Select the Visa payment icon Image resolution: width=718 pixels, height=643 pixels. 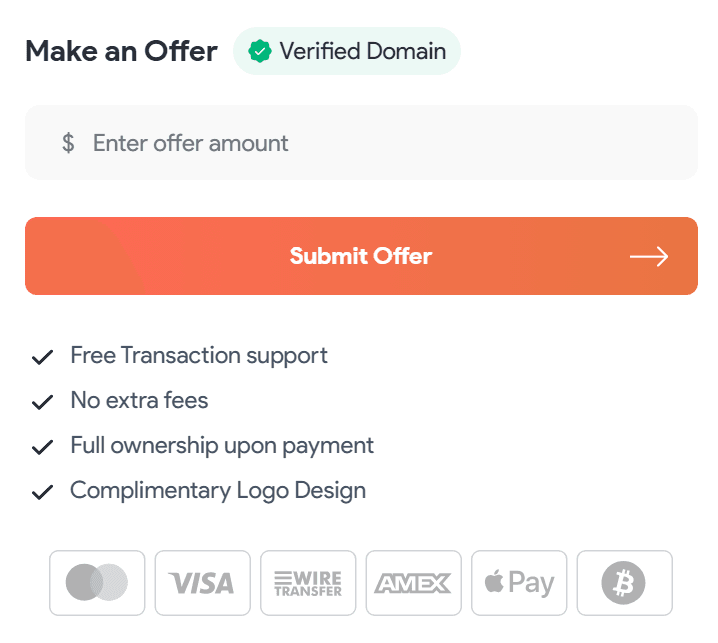coord(202,582)
